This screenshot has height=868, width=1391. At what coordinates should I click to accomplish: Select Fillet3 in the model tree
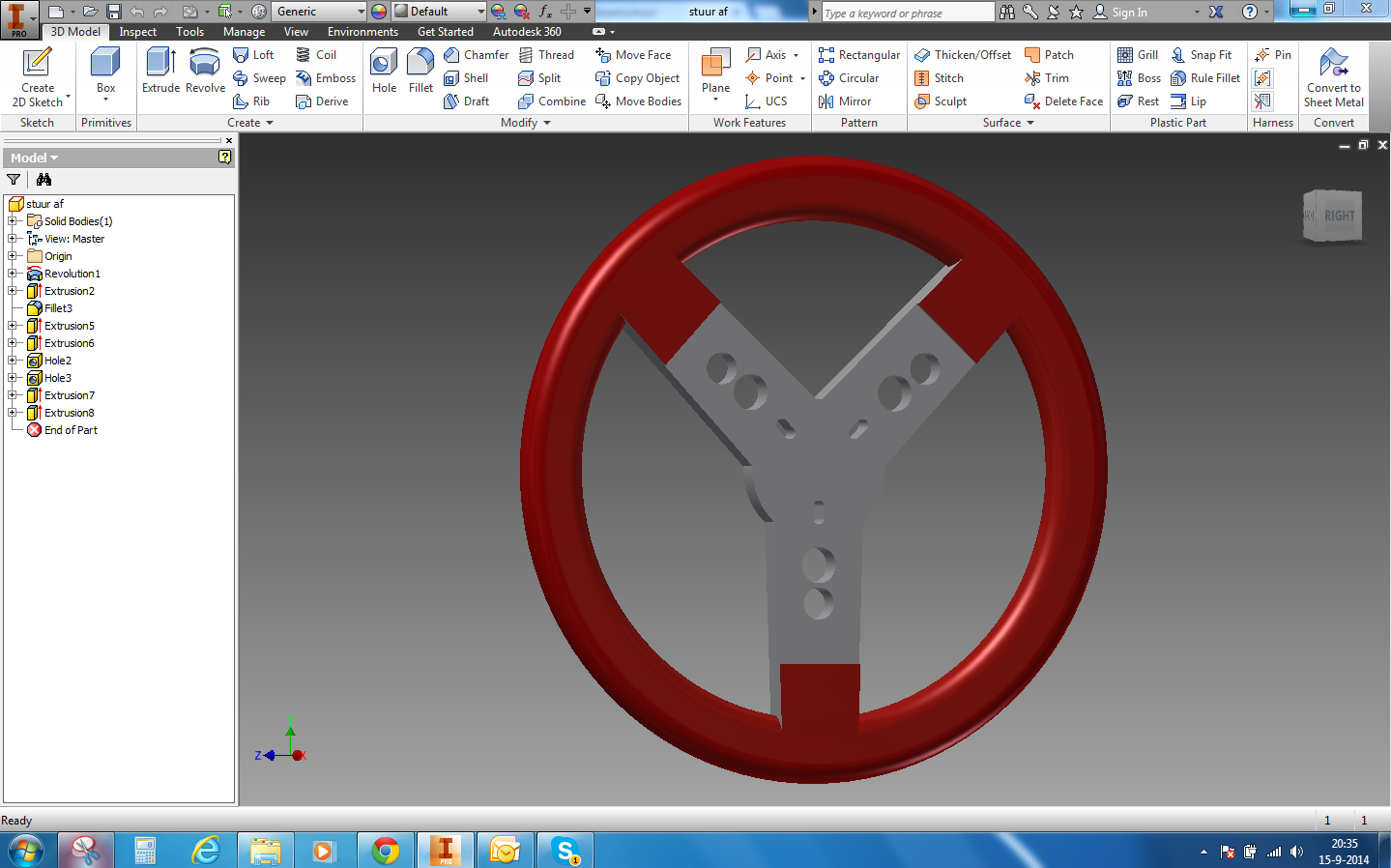coord(58,308)
